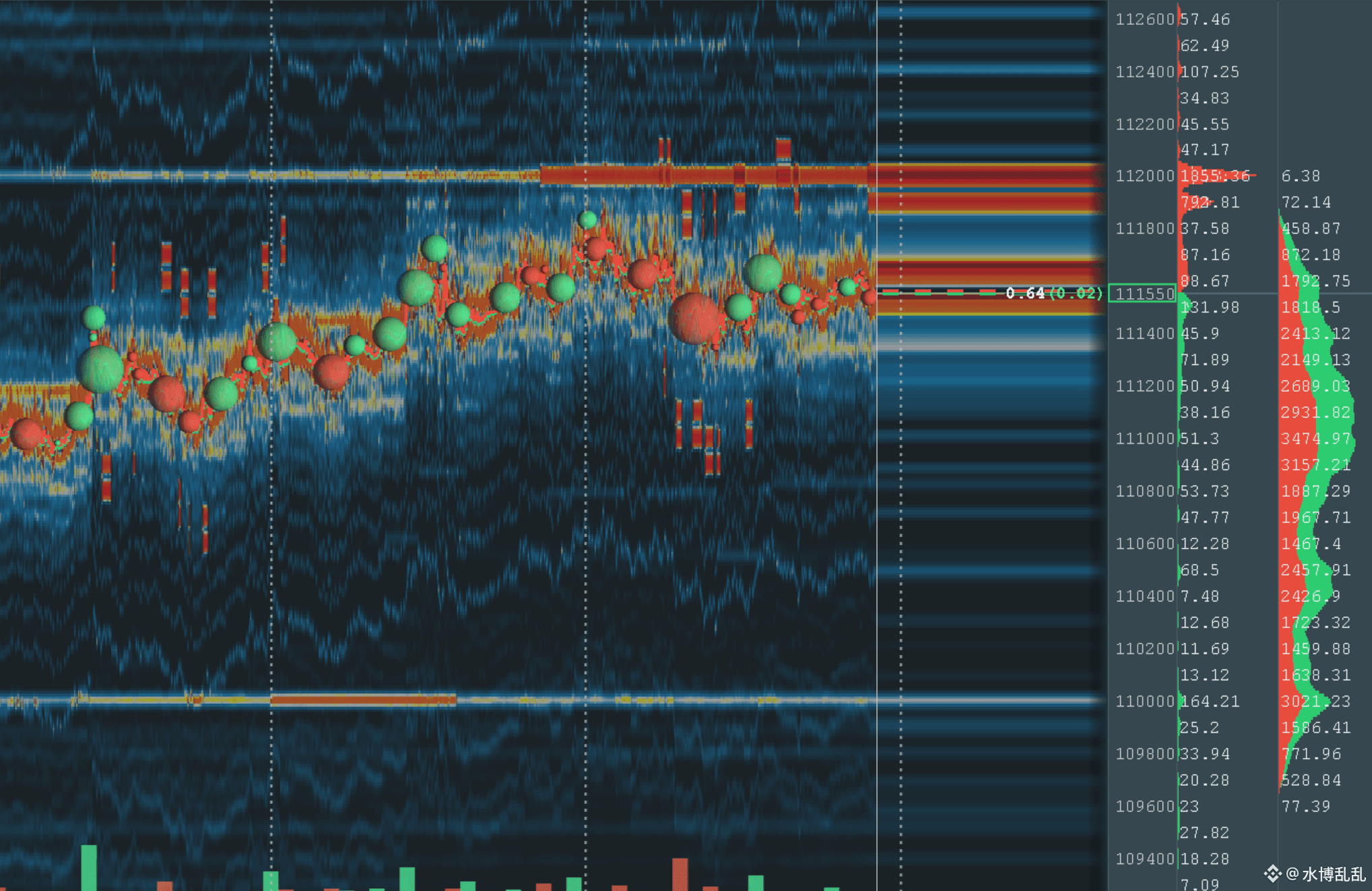
Task: Click the 1887.29 volume profile value
Action: (x=1316, y=492)
